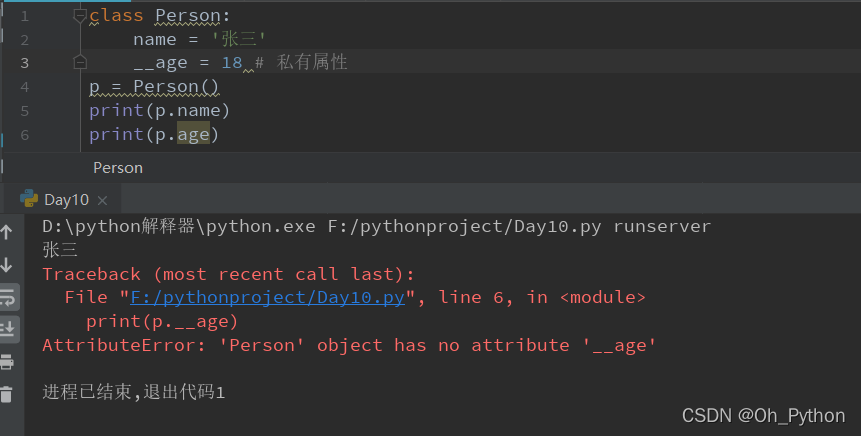Click the __age variable on line 3
The width and height of the screenshot is (861, 436).
pyautogui.click(x=160, y=63)
